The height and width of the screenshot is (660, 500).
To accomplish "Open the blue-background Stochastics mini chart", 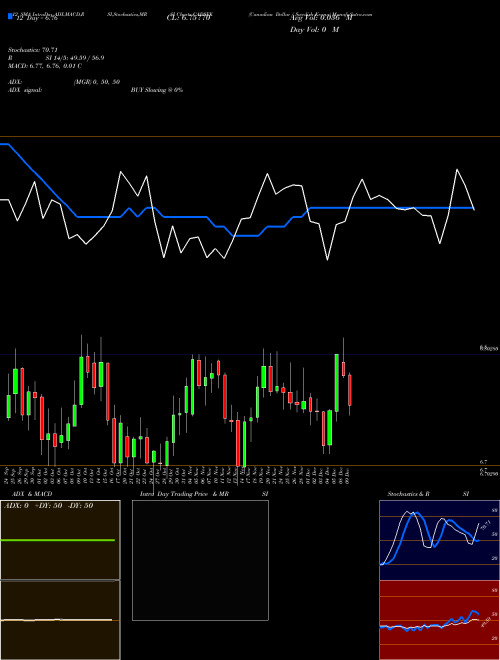I will tap(439, 540).
